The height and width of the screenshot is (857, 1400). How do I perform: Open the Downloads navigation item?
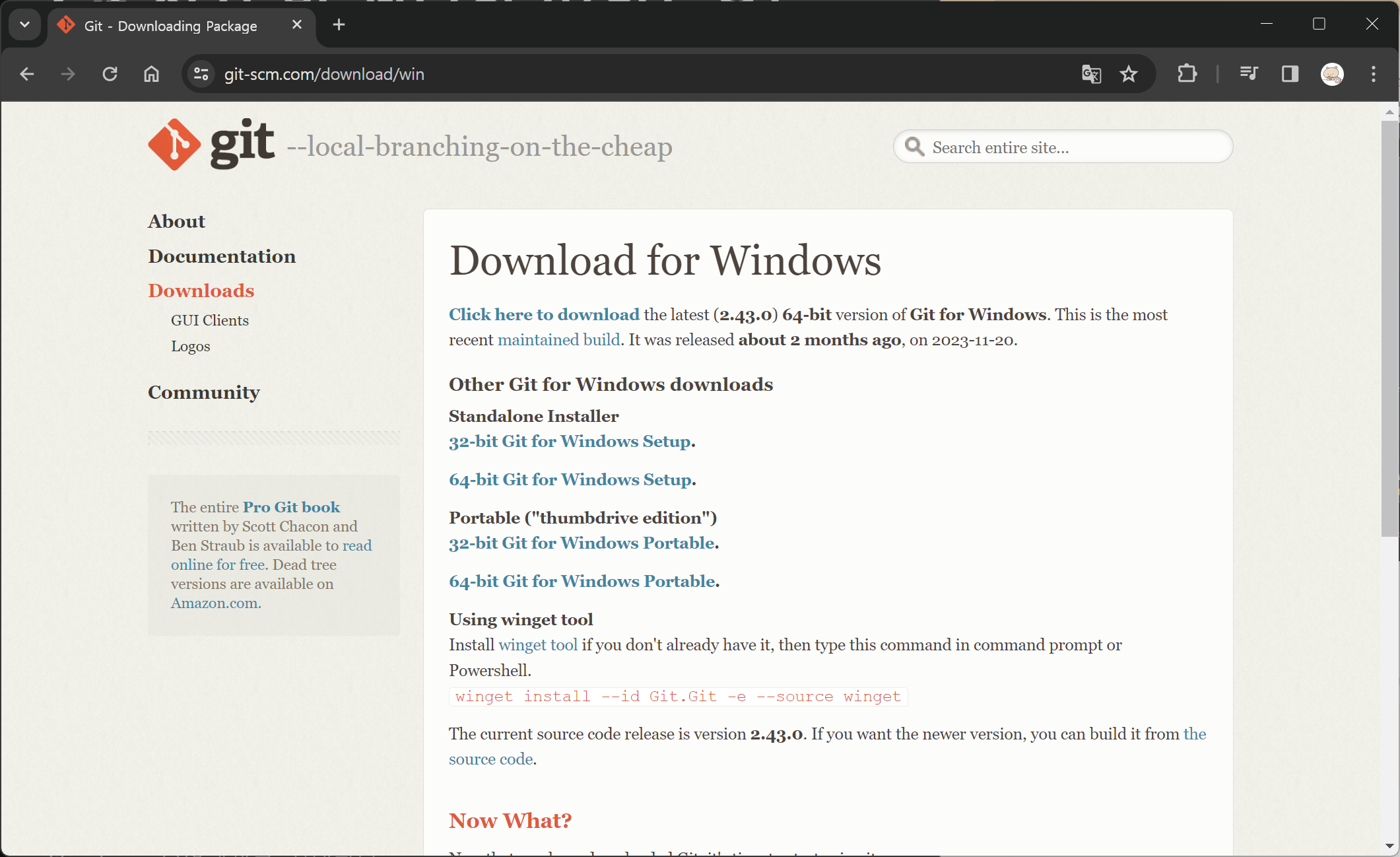click(201, 291)
